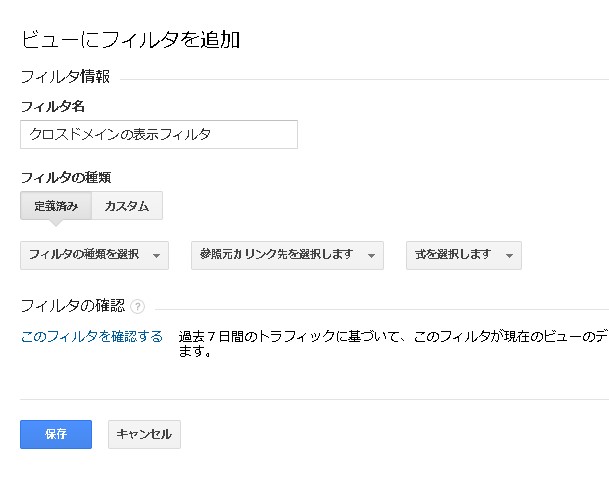Click the arrow on 参照元かリンク先 dropdown

point(372,256)
